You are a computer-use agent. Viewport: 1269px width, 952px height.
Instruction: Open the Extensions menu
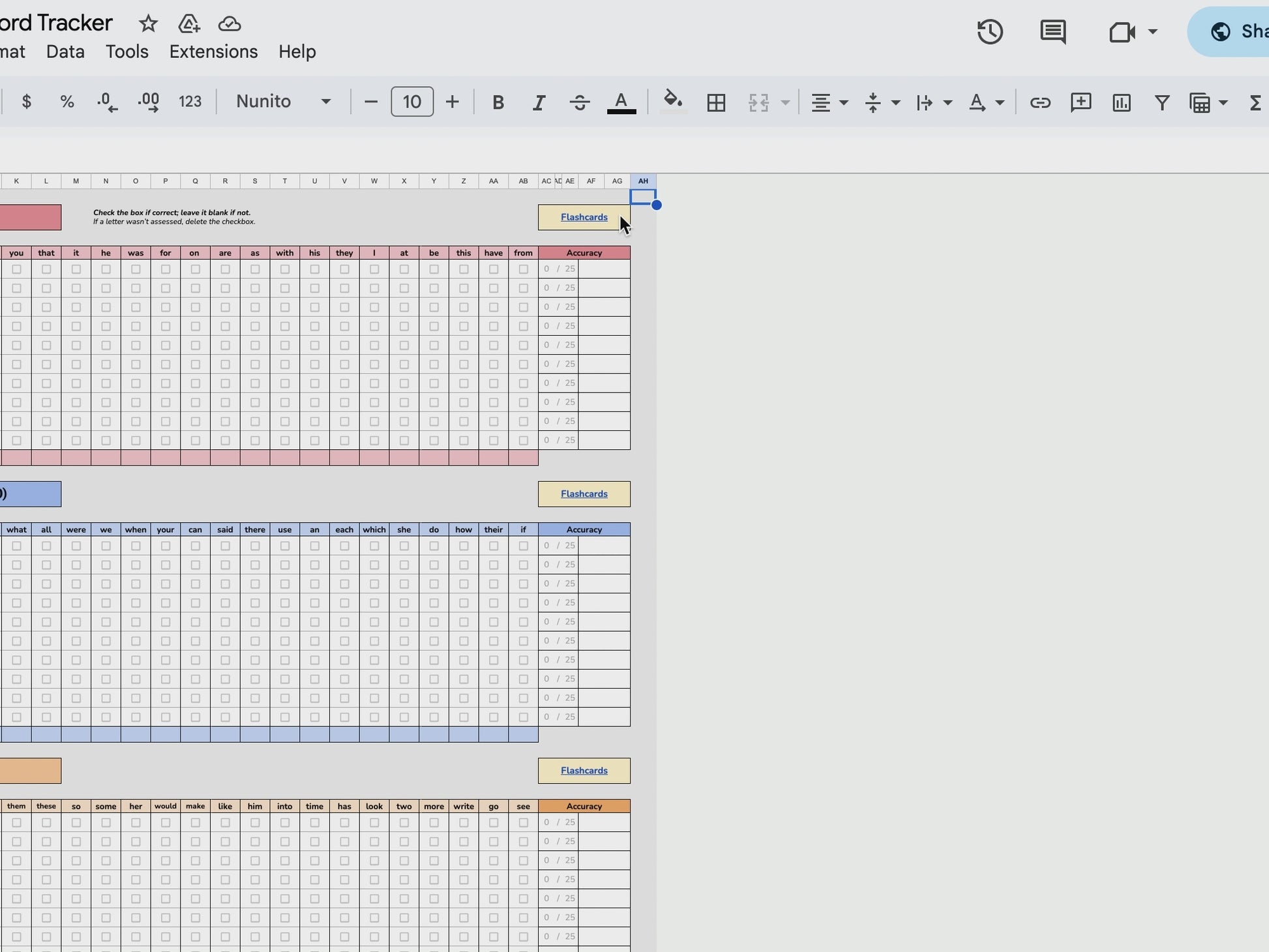tap(213, 52)
